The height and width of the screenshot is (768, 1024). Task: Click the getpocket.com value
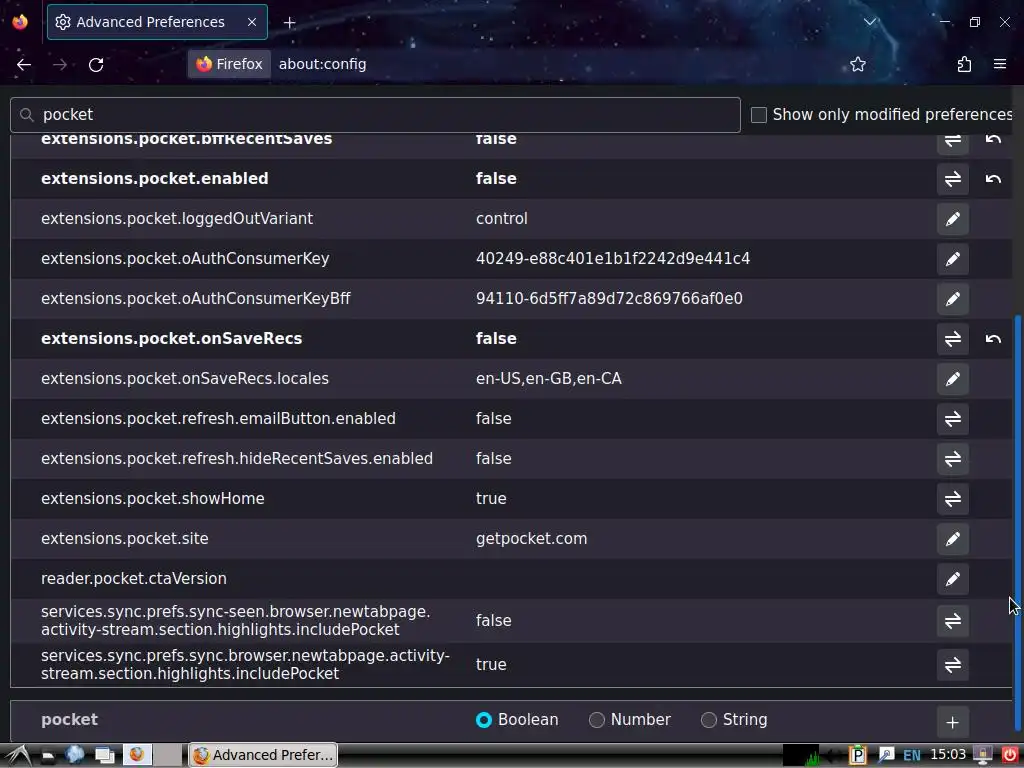[x=531, y=539]
